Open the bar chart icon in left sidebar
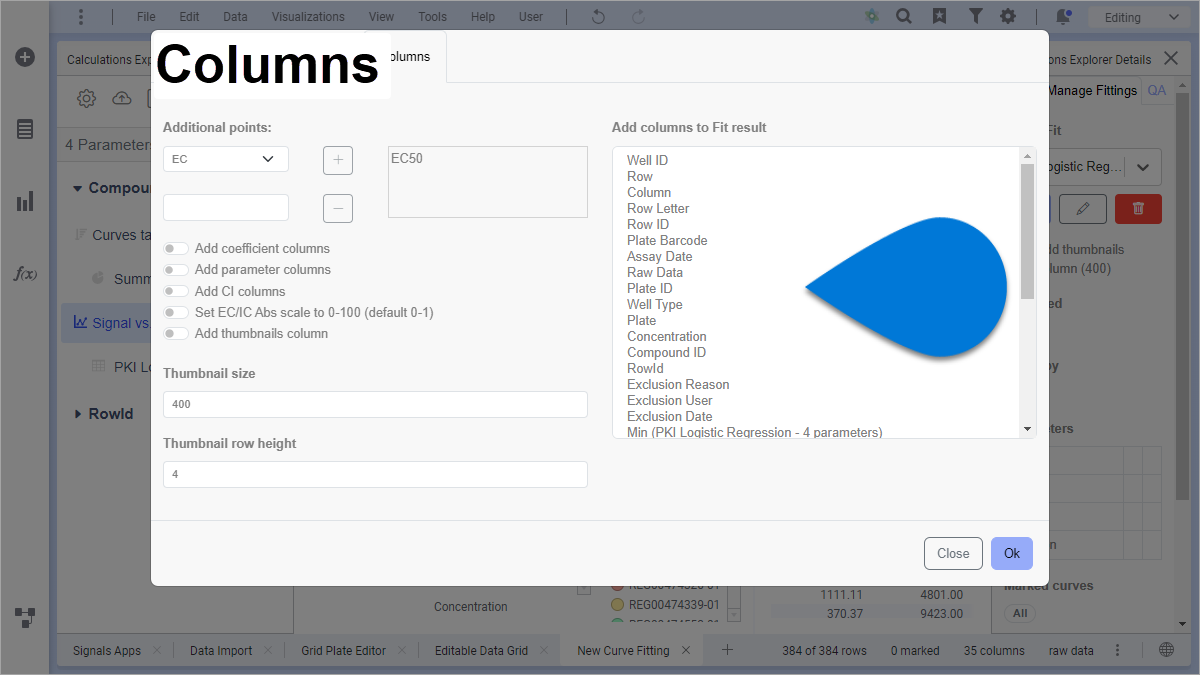 [x=25, y=201]
